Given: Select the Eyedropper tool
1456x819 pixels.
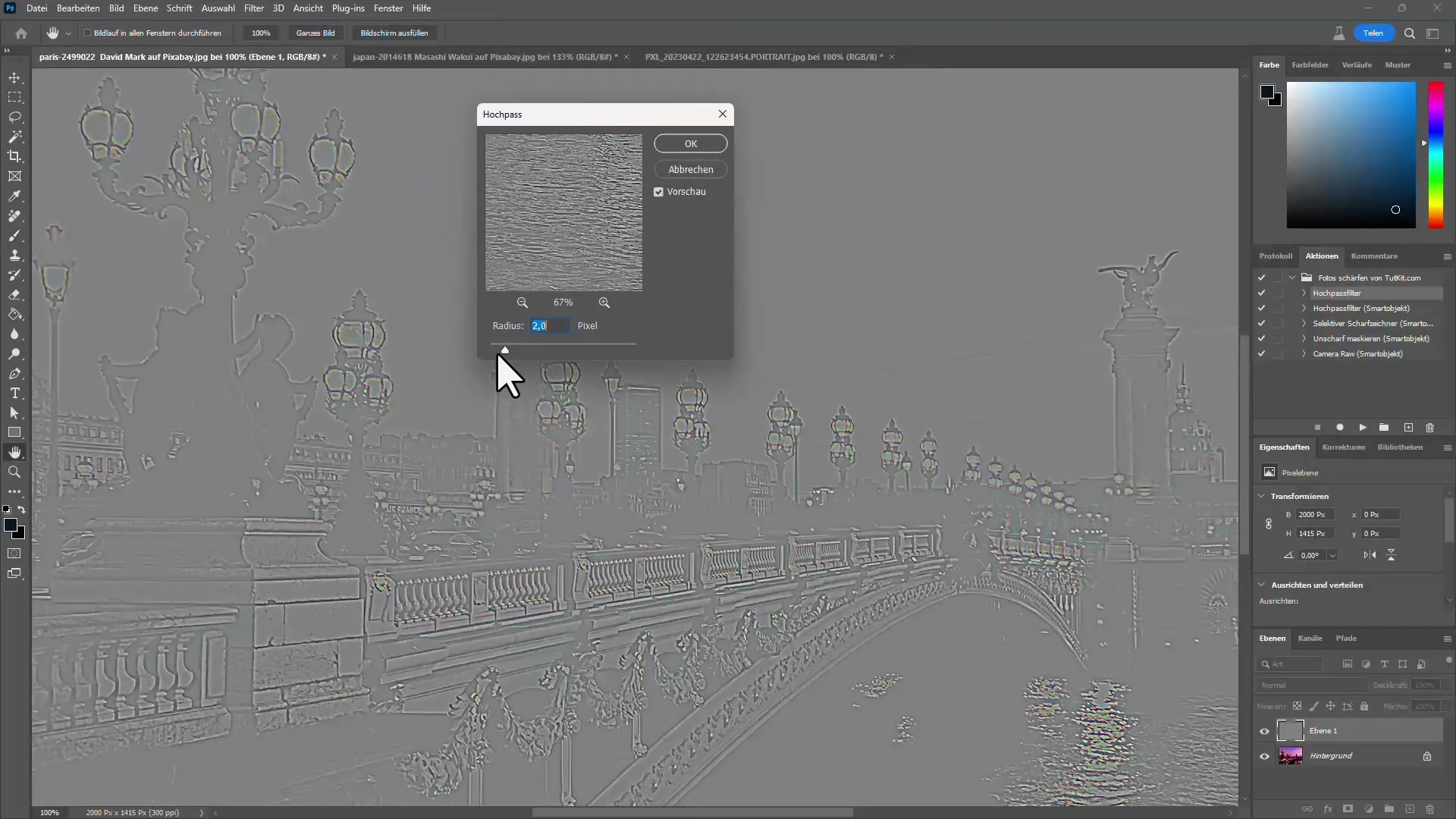Looking at the screenshot, I should [x=14, y=196].
